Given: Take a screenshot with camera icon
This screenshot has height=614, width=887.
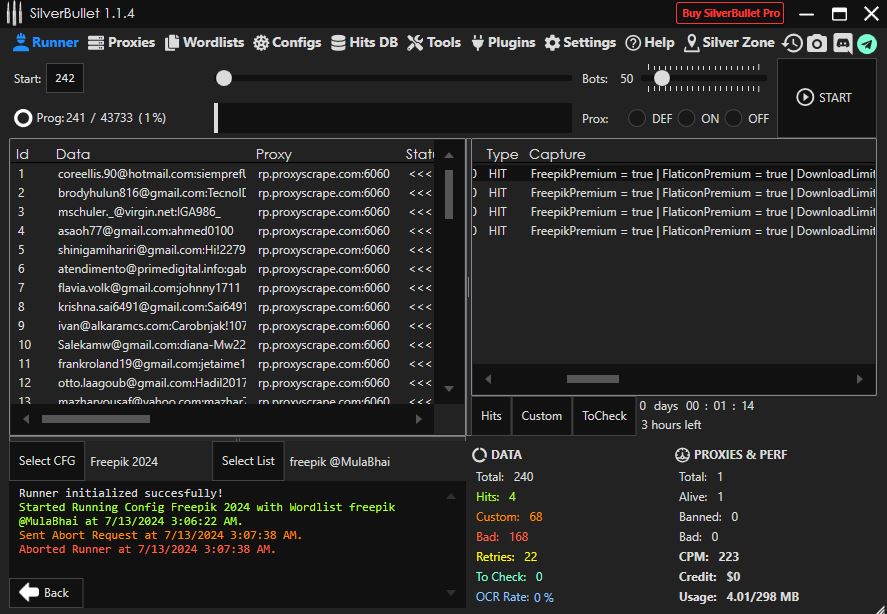Looking at the screenshot, I should coord(816,43).
